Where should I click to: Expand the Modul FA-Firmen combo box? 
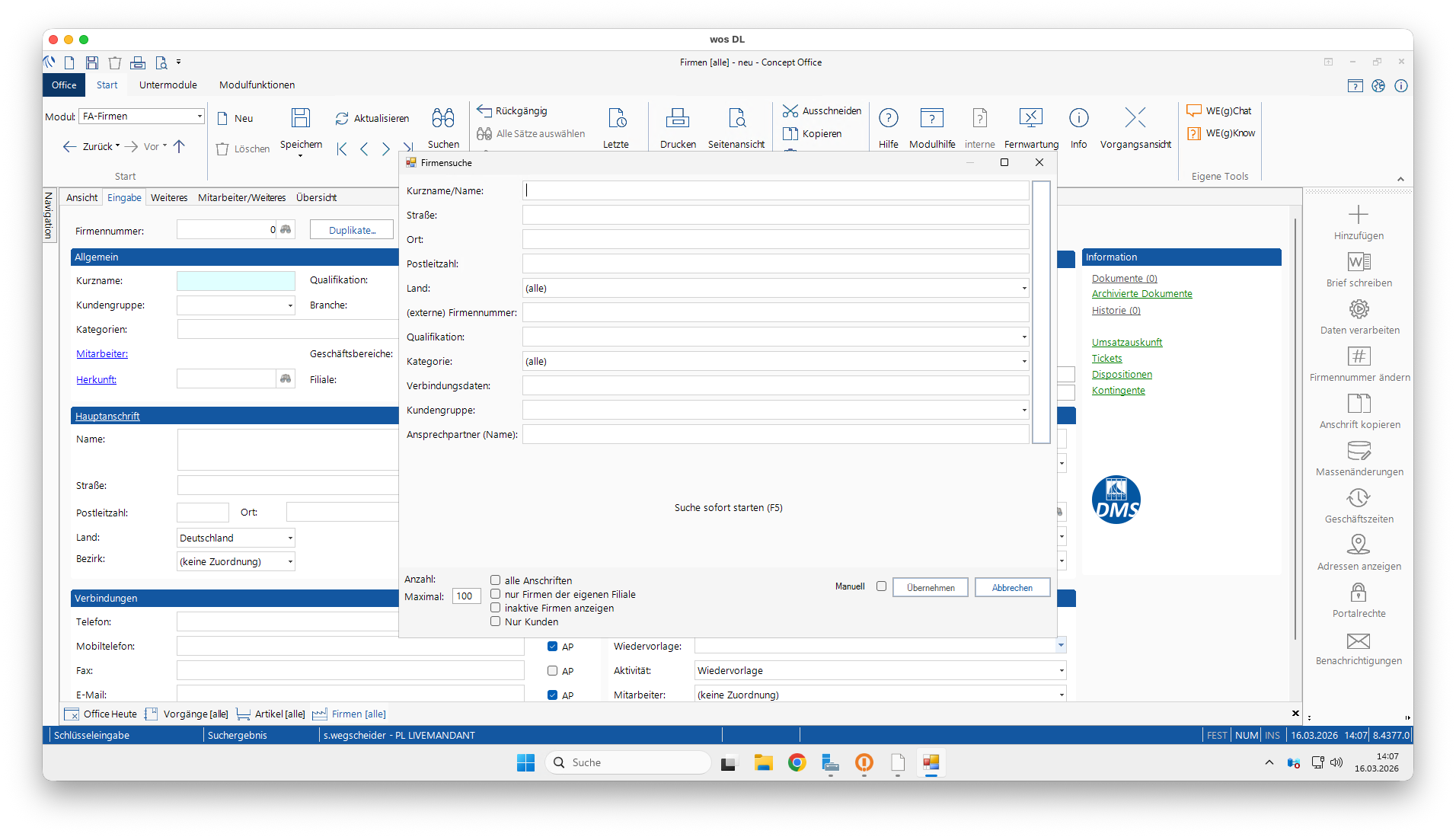[x=200, y=117]
